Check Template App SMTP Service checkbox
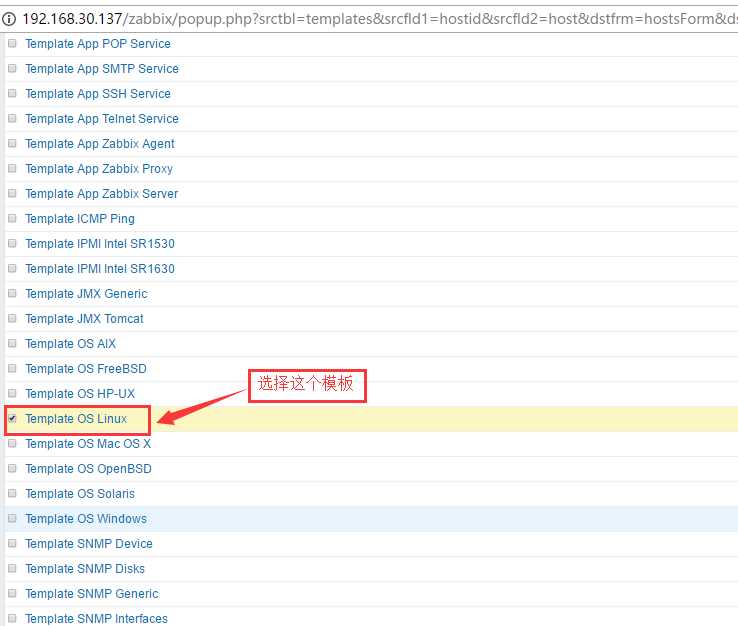The image size is (738, 626). [12, 68]
